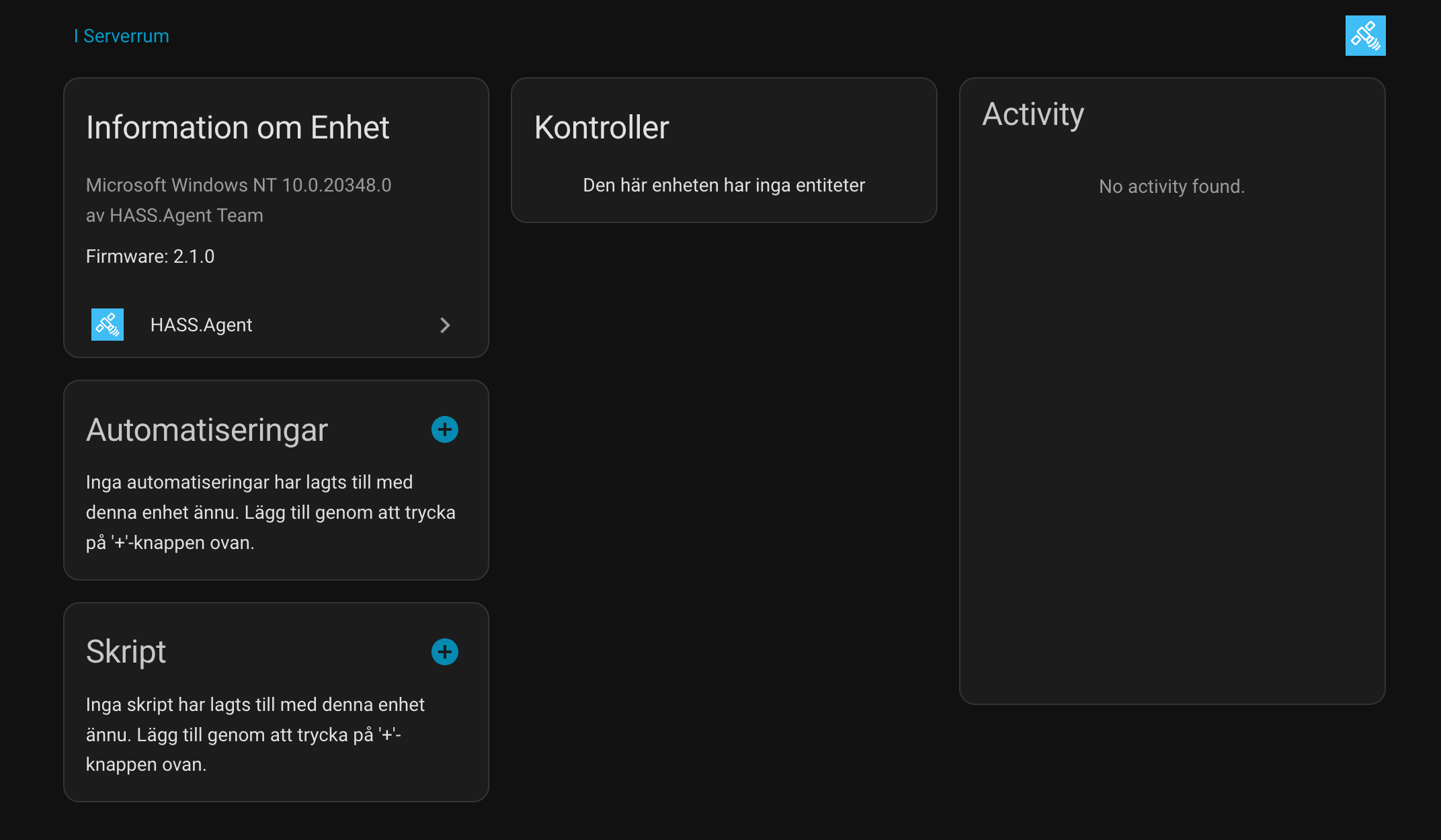Click the 'No activity found.' message
Viewport: 1441px width, 840px height.
1171,187
